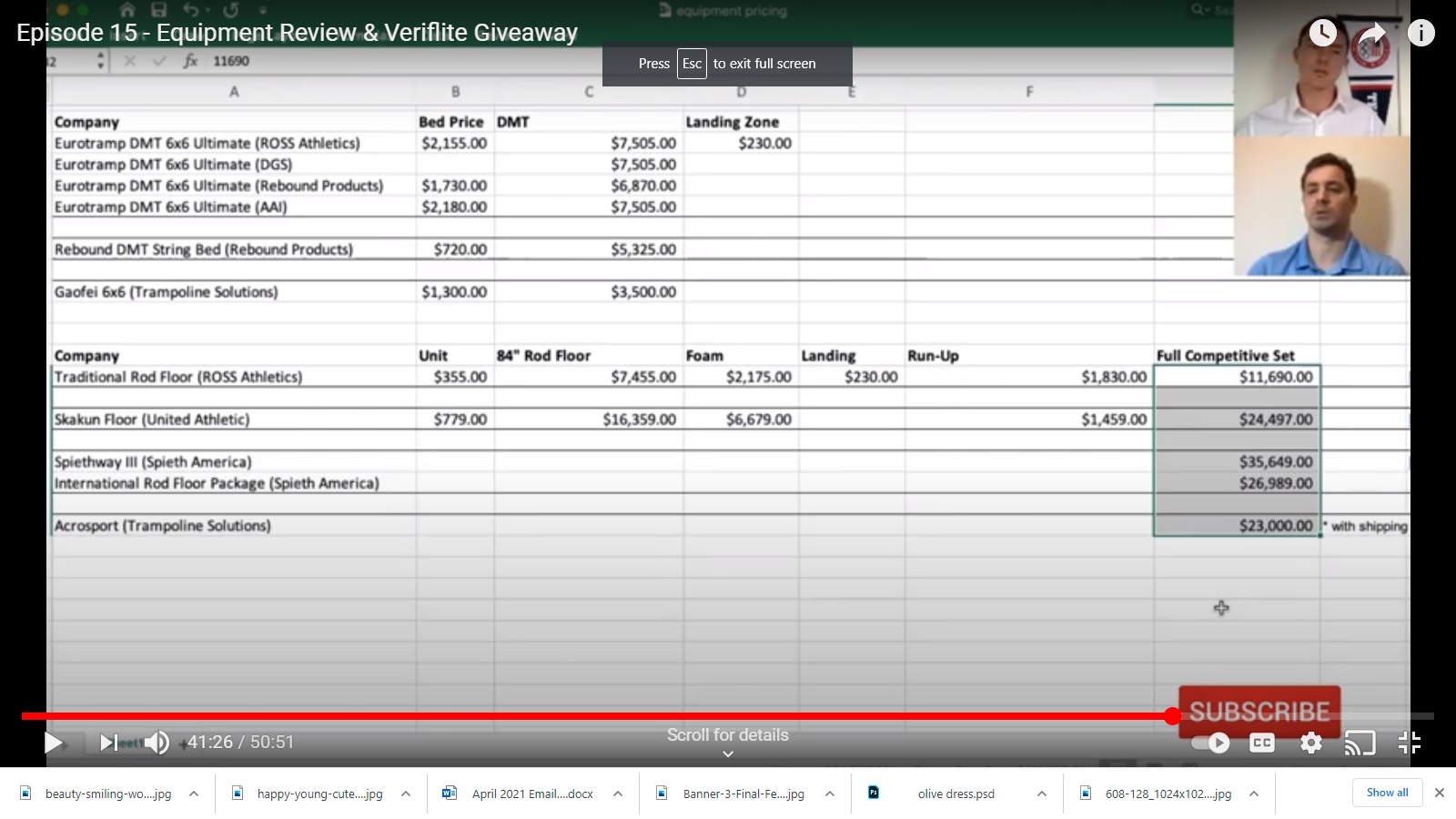Click the $35,649.00 cell
The image size is (1456, 819).
(x=1237, y=462)
